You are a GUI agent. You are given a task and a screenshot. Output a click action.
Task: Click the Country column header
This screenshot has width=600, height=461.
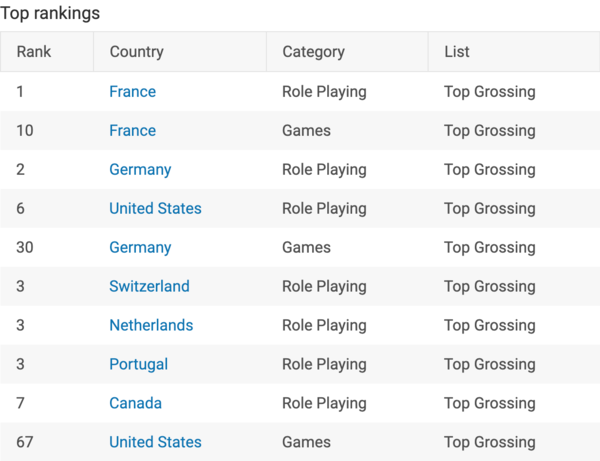pos(136,52)
